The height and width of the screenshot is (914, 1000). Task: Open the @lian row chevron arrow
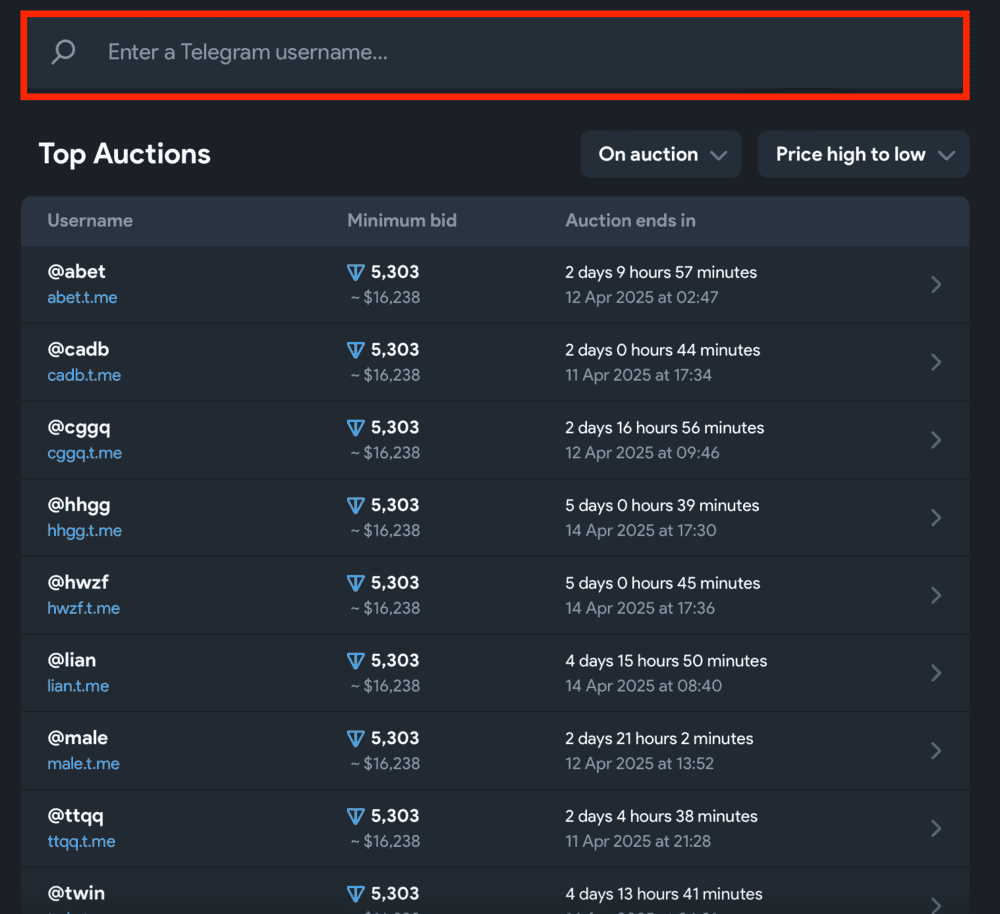pos(936,673)
